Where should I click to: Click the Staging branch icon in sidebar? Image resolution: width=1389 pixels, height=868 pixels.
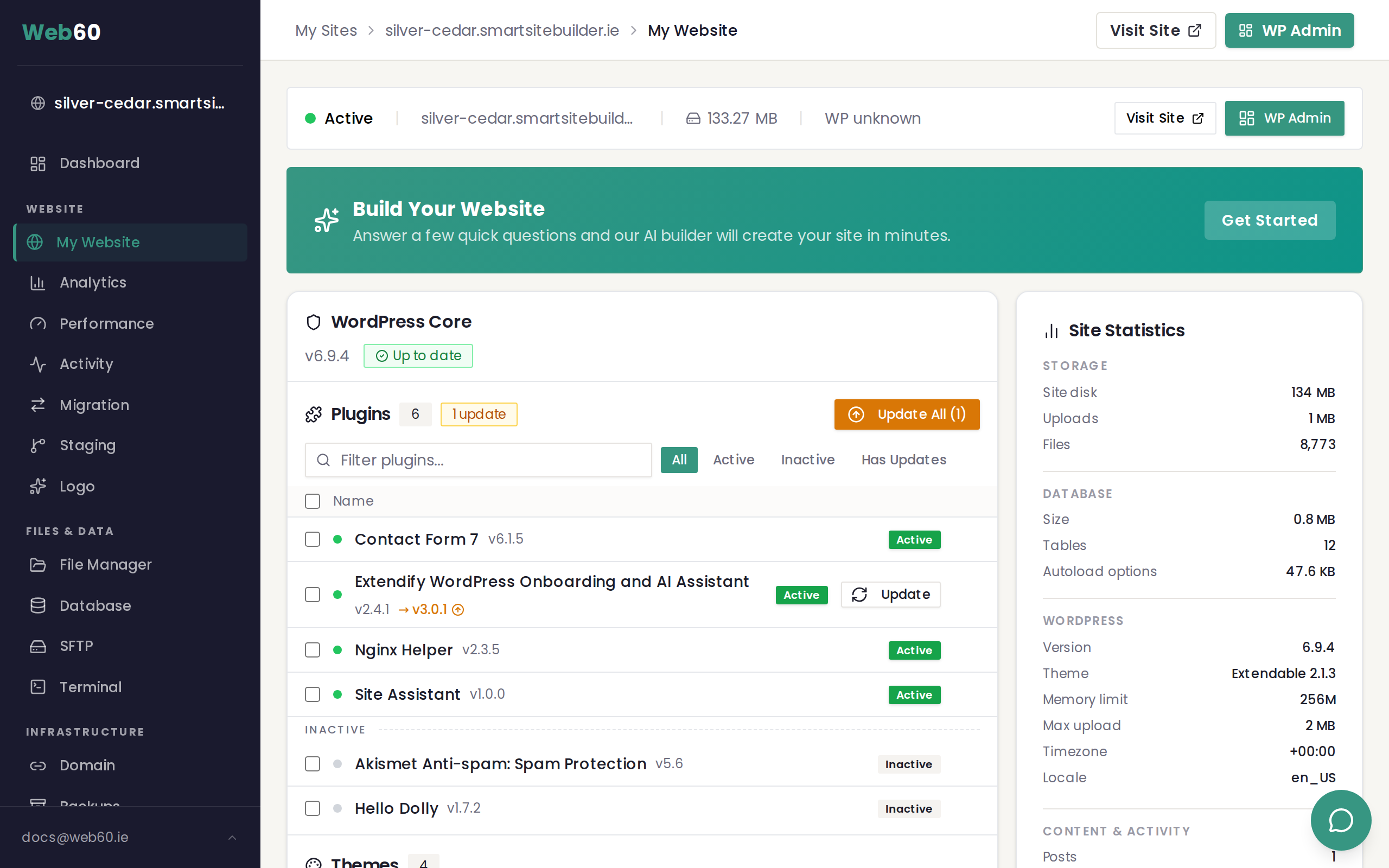38,445
